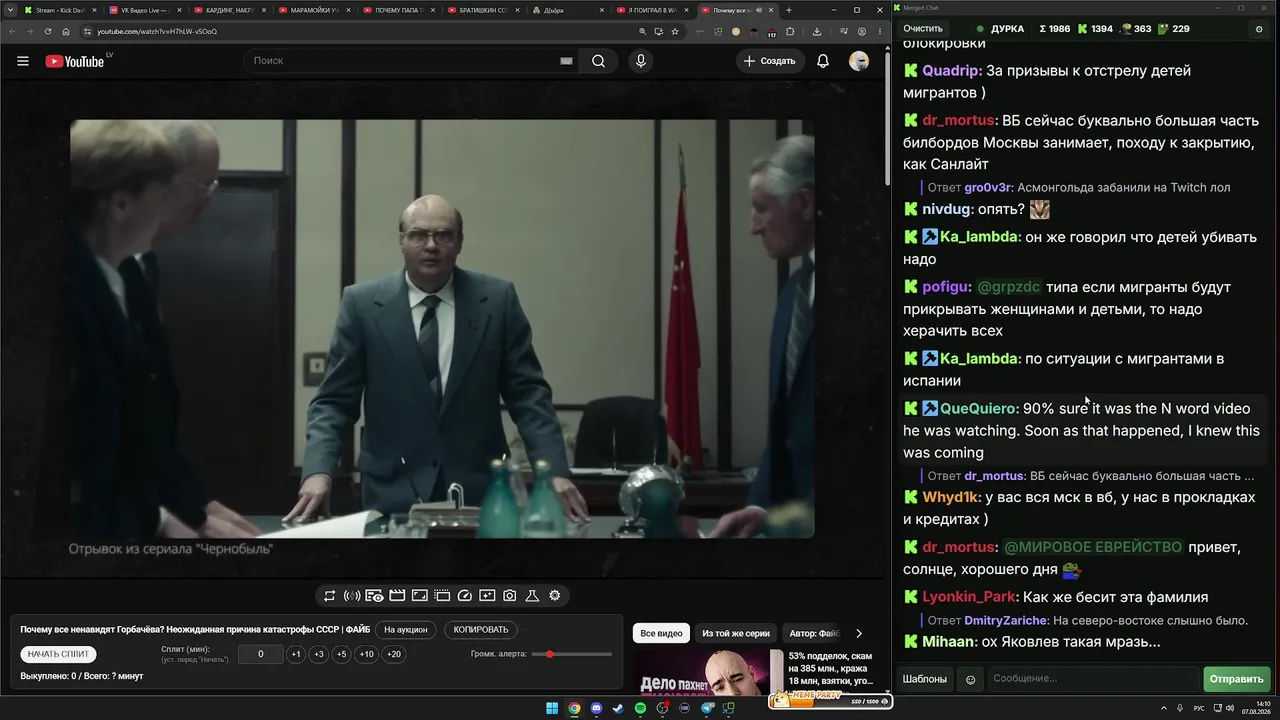
Task: Add +10 minutes to split
Action: pos(367,654)
